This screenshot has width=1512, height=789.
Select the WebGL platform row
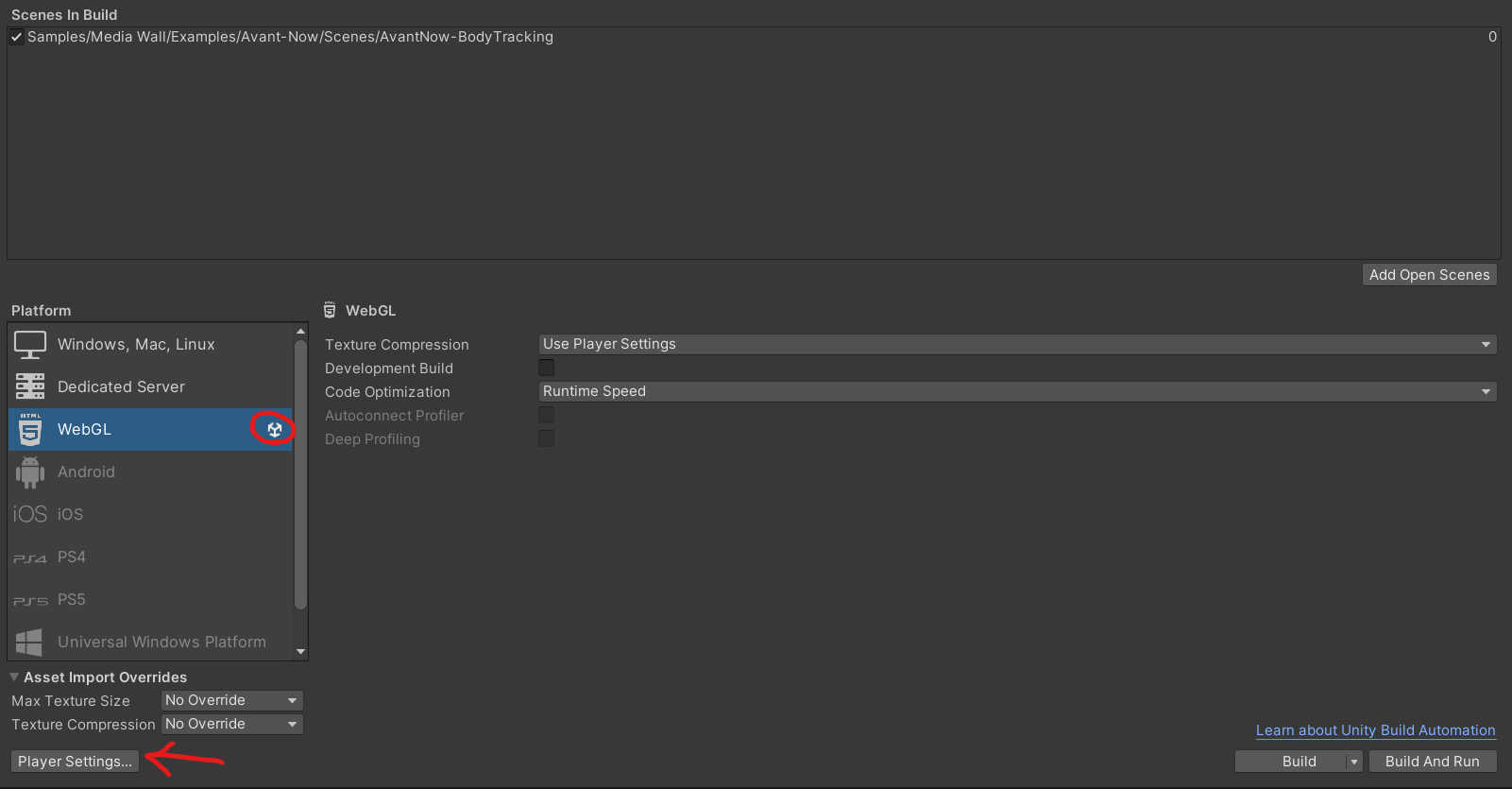coord(151,429)
